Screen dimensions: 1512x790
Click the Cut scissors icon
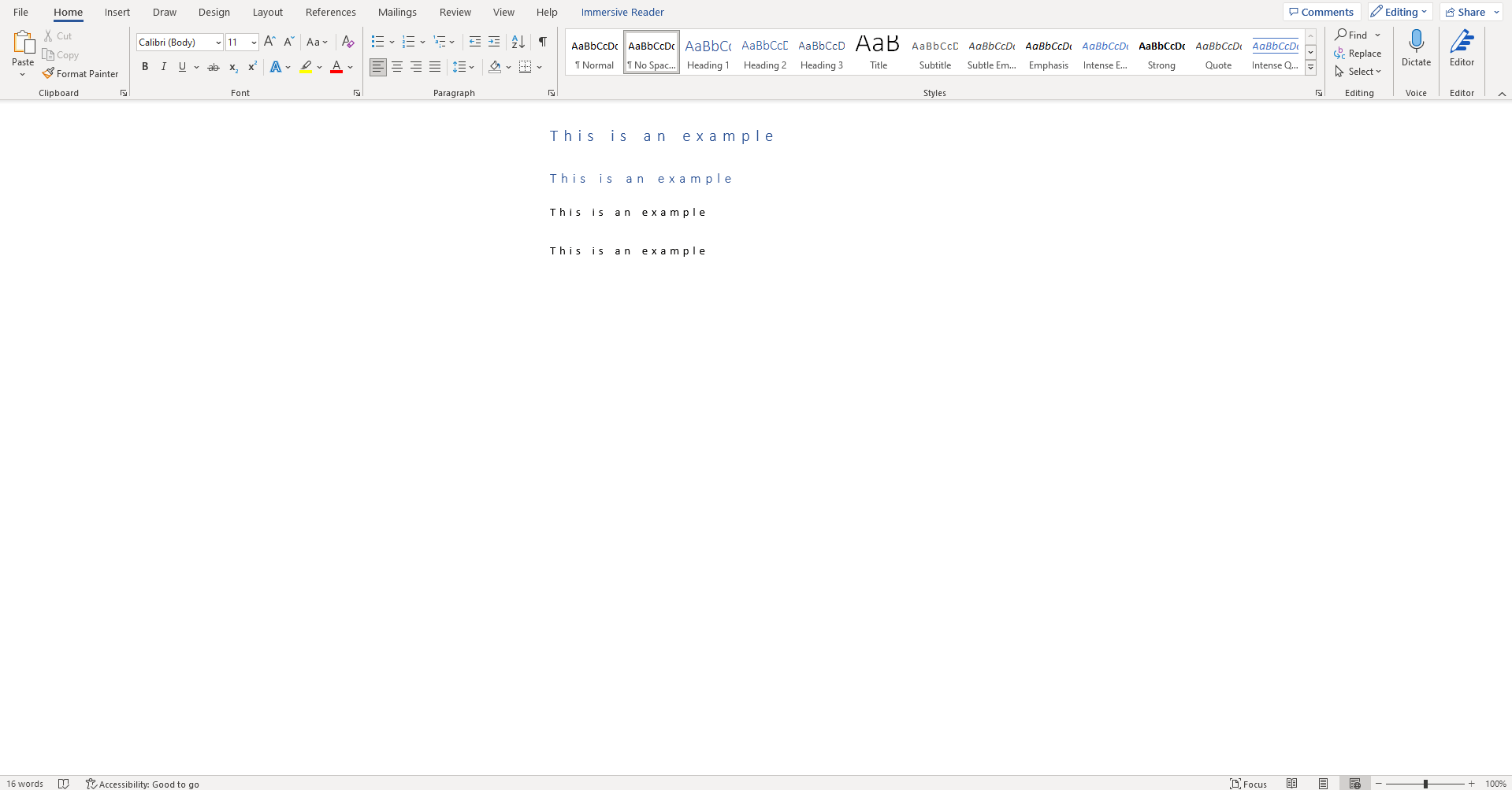pos(48,35)
